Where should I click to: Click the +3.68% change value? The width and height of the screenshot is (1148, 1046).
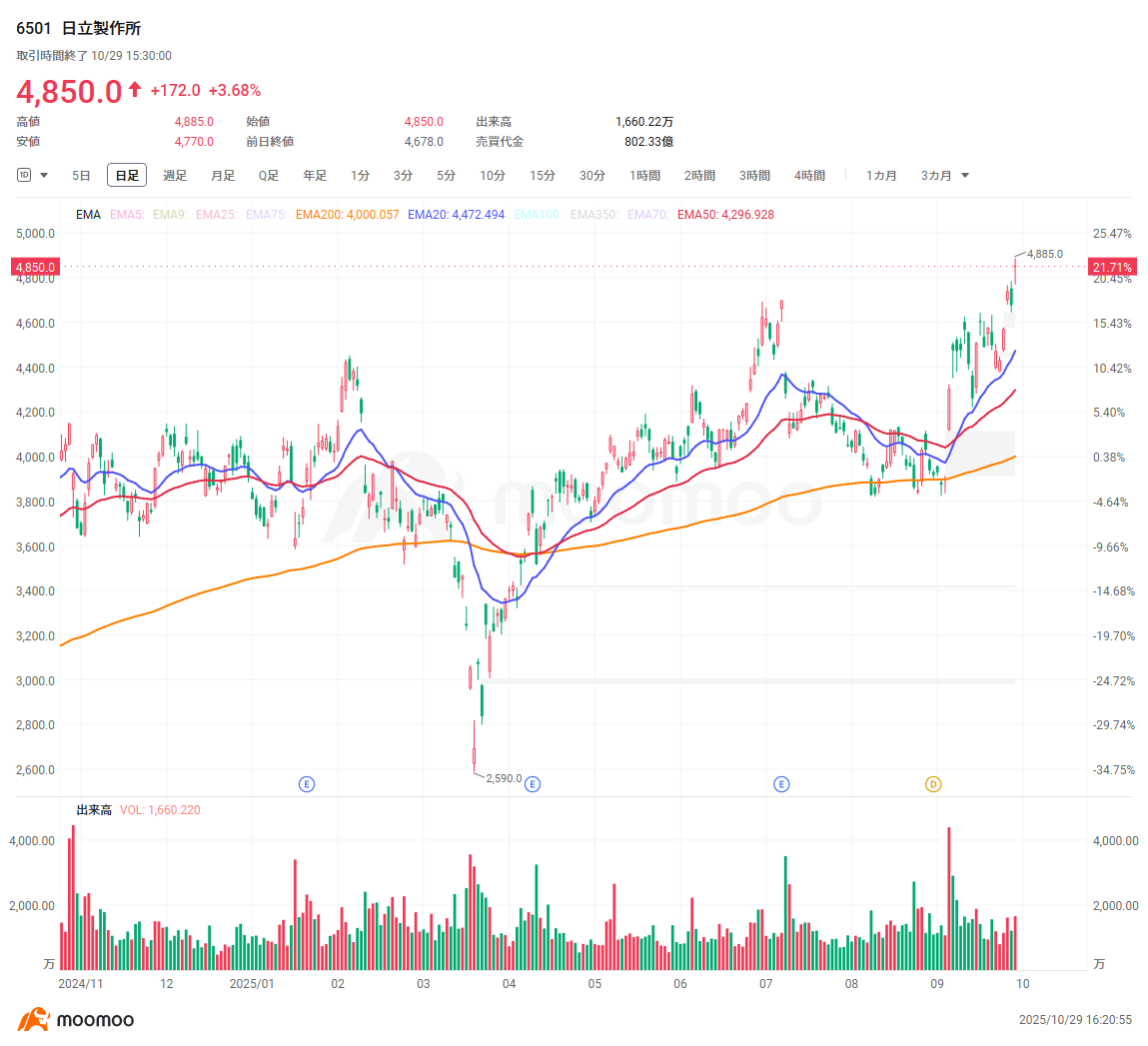coord(234,91)
